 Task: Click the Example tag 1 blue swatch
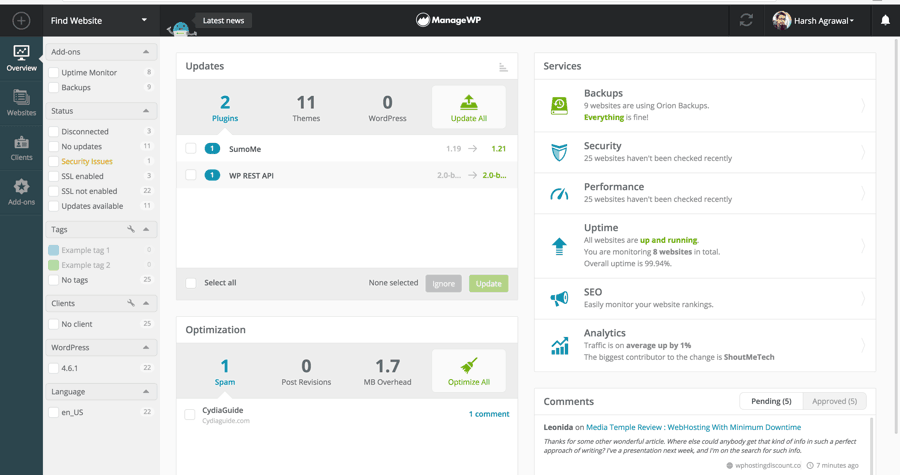click(x=53, y=250)
